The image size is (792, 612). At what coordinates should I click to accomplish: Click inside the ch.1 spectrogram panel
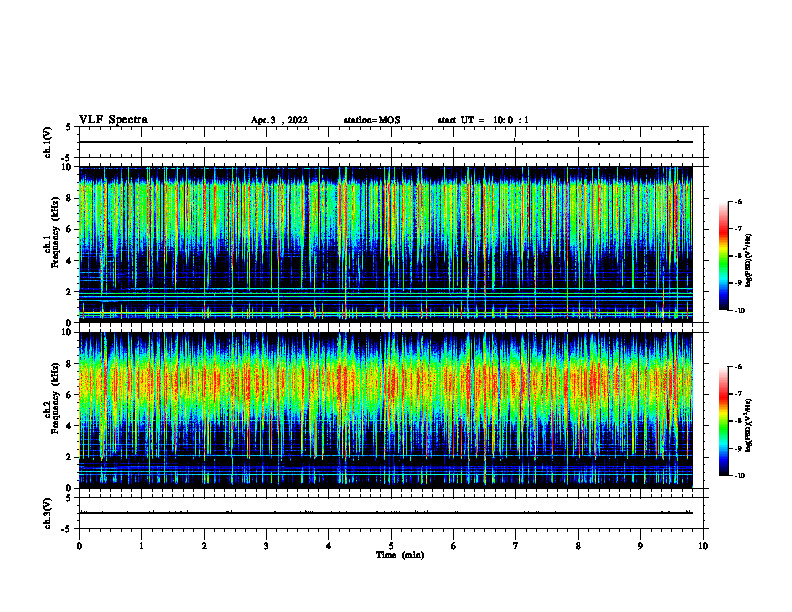point(386,244)
